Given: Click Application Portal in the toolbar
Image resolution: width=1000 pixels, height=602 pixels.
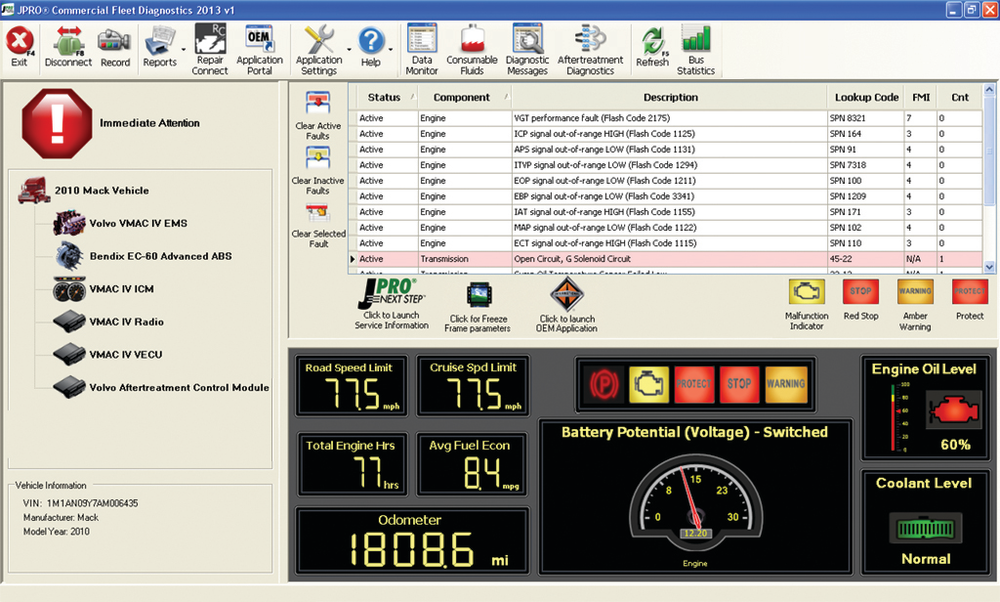Looking at the screenshot, I should 259,45.
